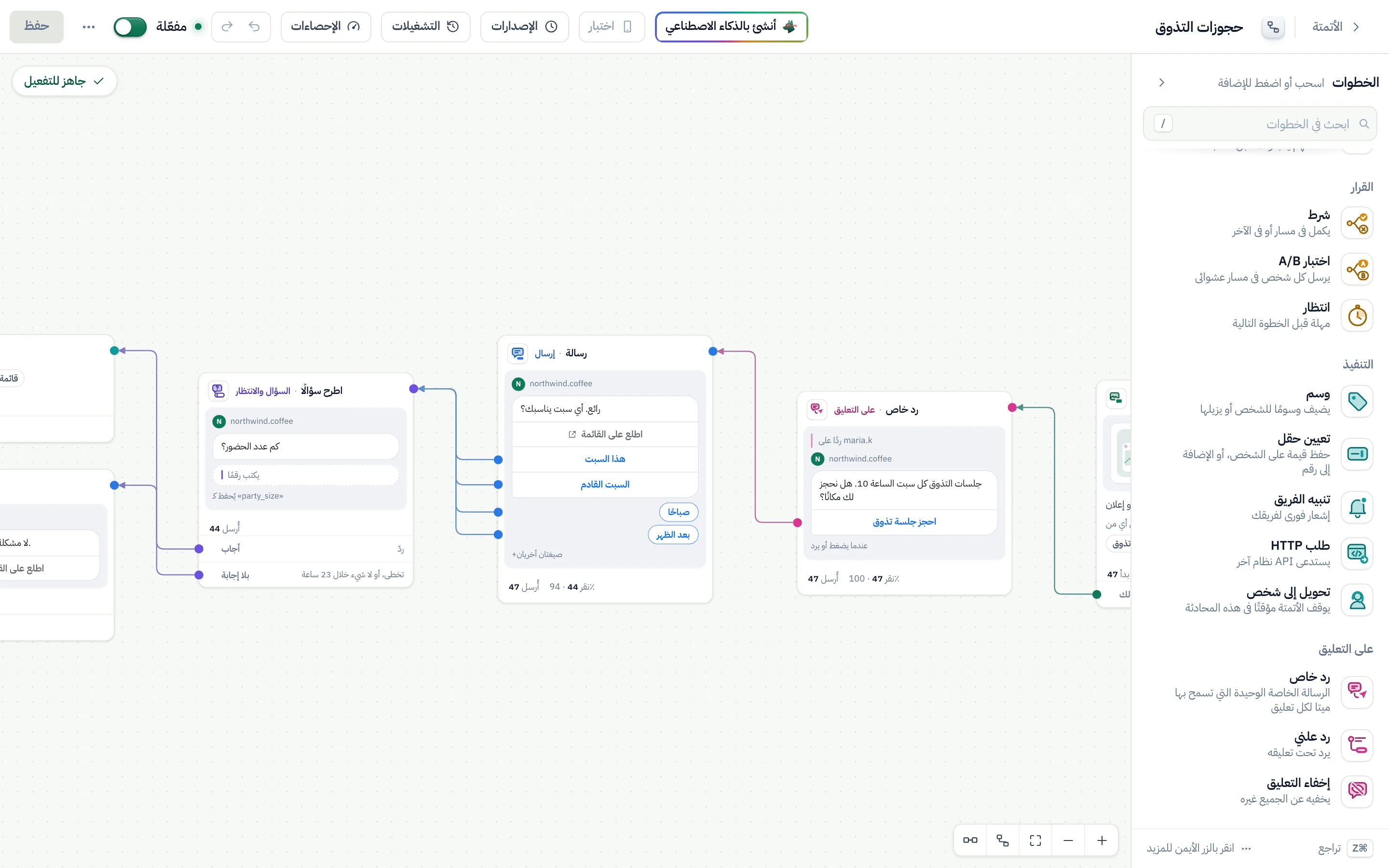Image resolution: width=1389 pixels, height=868 pixels.
Task: Select the اختبار A/B step icon
Action: 1357,269
